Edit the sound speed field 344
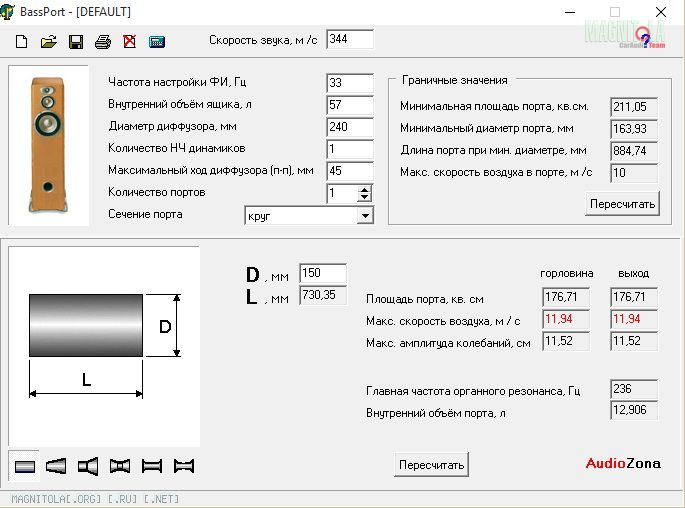This screenshot has width=685, height=508. tap(350, 39)
